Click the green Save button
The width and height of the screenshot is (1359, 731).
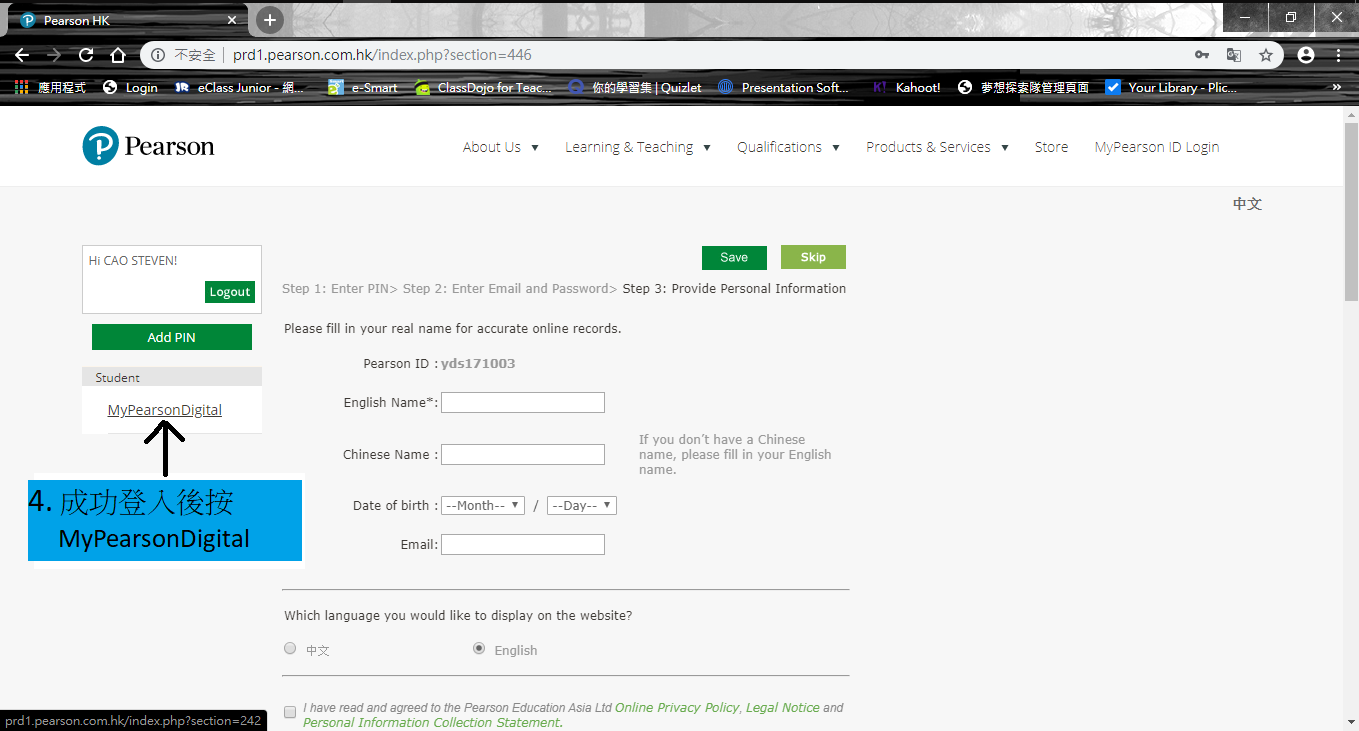pyautogui.click(x=734, y=257)
